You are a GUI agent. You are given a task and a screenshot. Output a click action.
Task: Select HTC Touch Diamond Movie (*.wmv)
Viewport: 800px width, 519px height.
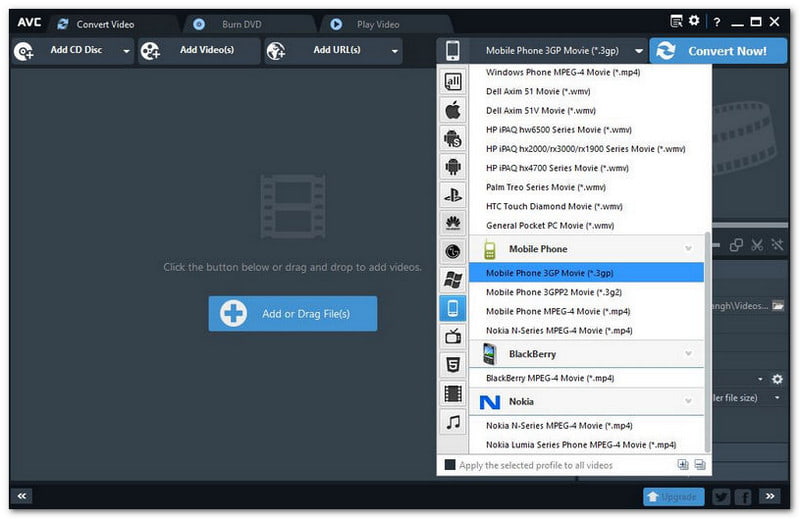tap(587, 206)
